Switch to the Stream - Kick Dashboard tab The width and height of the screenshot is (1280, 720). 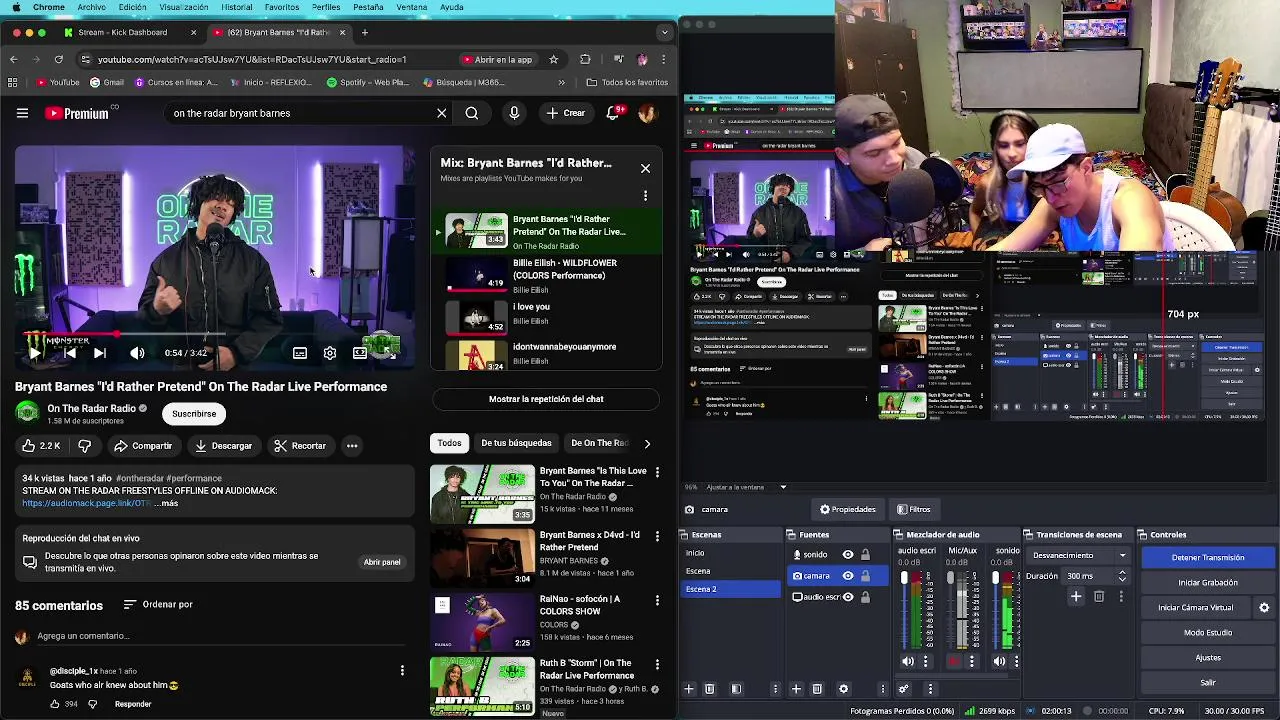coord(128,32)
